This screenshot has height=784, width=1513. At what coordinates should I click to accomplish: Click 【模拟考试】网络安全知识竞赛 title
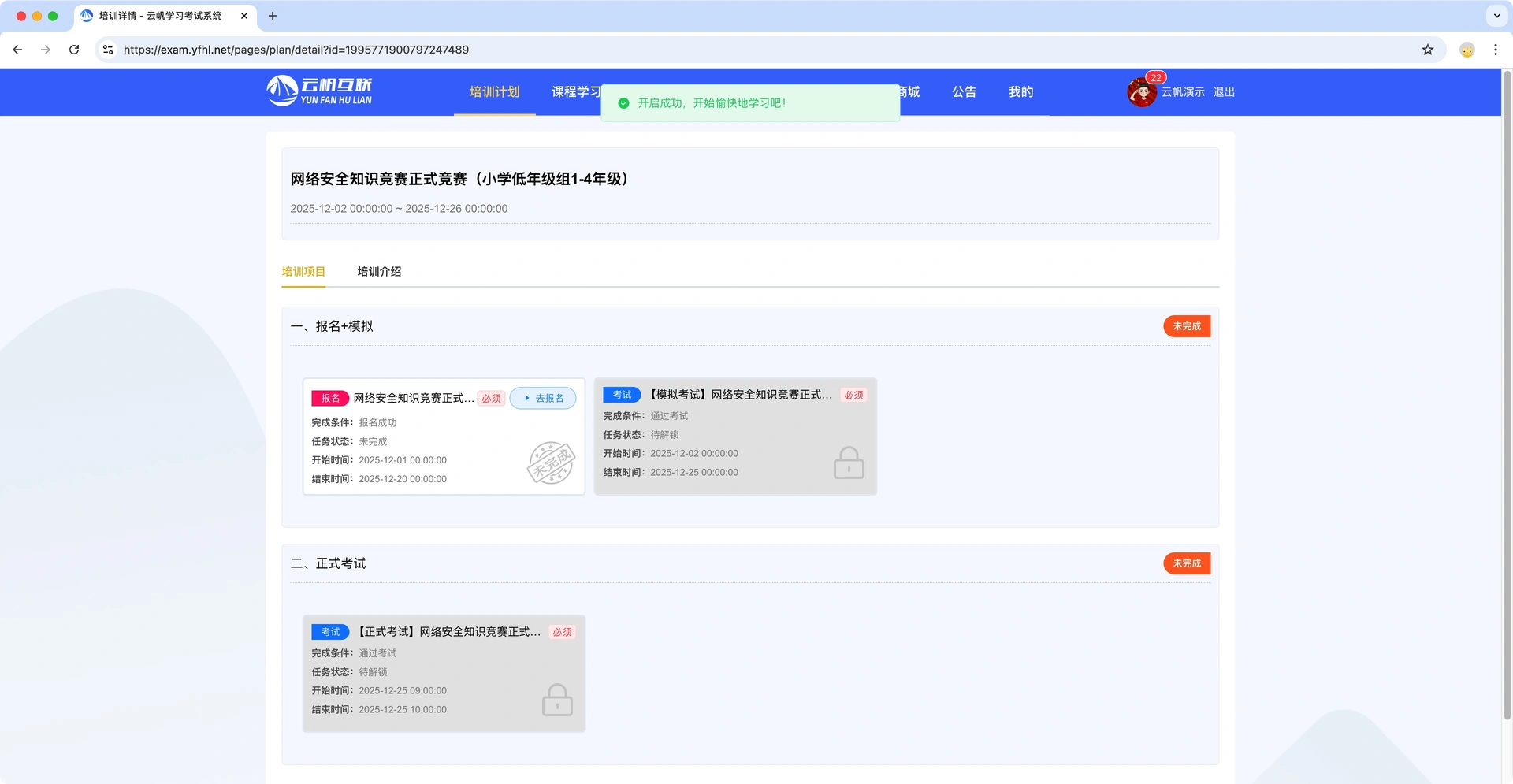pos(740,395)
